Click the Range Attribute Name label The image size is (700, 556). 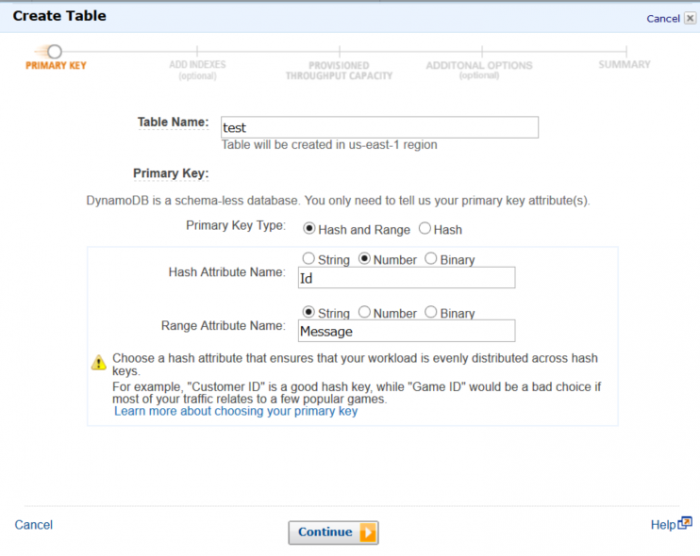pyautogui.click(x=223, y=326)
